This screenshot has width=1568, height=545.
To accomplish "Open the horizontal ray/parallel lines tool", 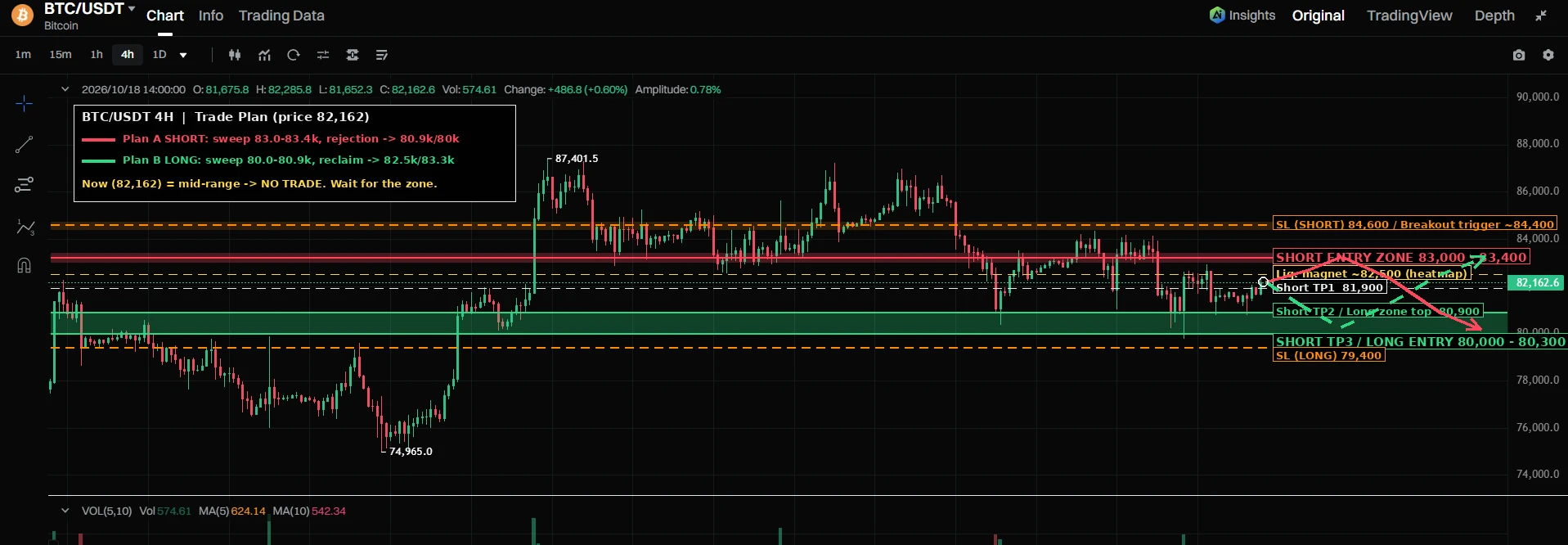I will coord(25,185).
